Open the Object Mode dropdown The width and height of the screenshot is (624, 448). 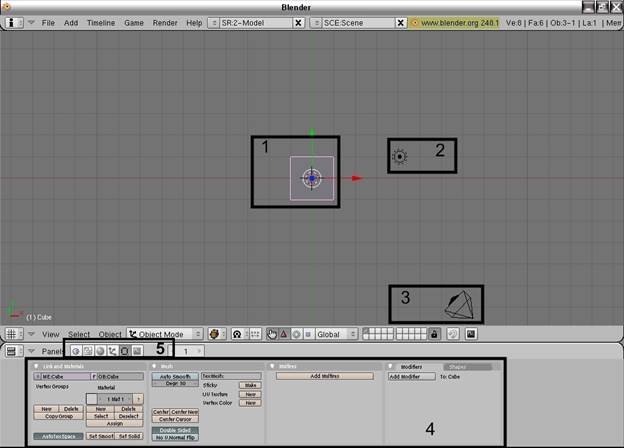pos(164,334)
